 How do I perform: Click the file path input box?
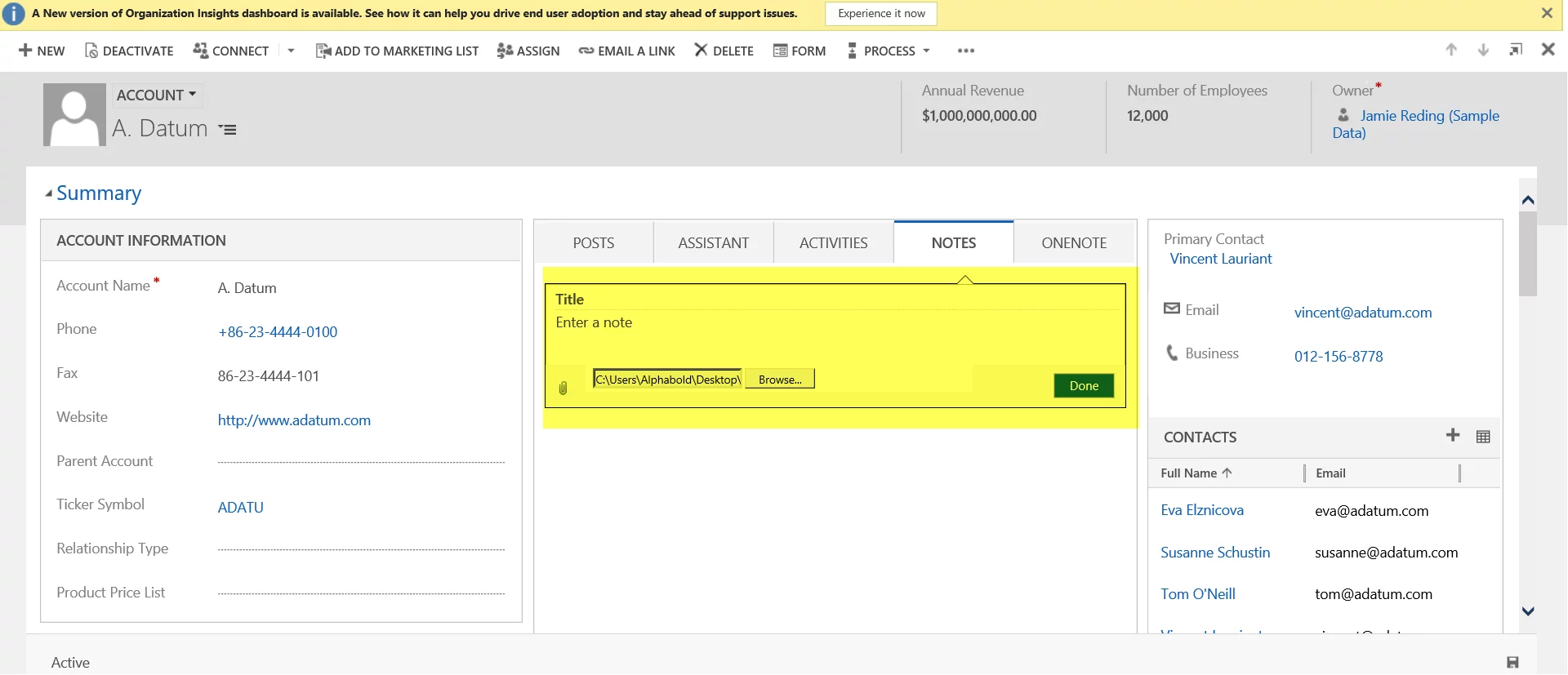pos(668,379)
